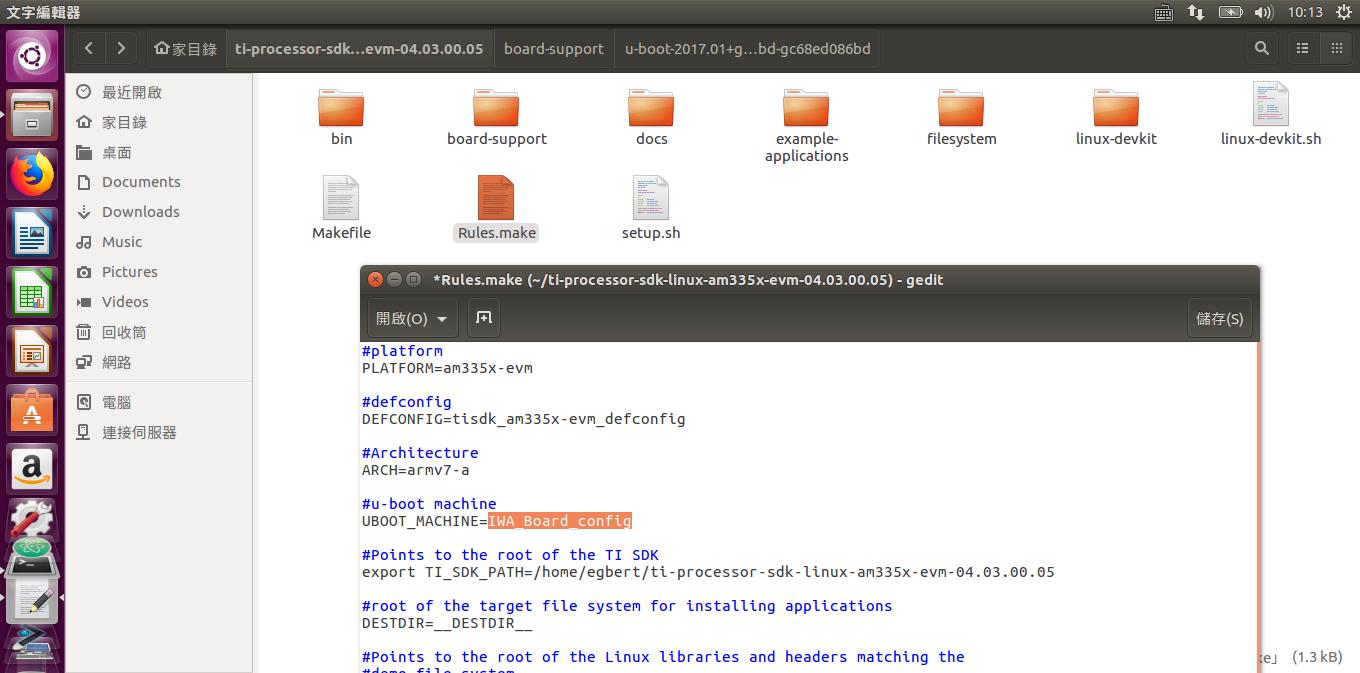Open 電腦 in the sidebar
This screenshot has height=673, width=1360.
tap(159, 402)
